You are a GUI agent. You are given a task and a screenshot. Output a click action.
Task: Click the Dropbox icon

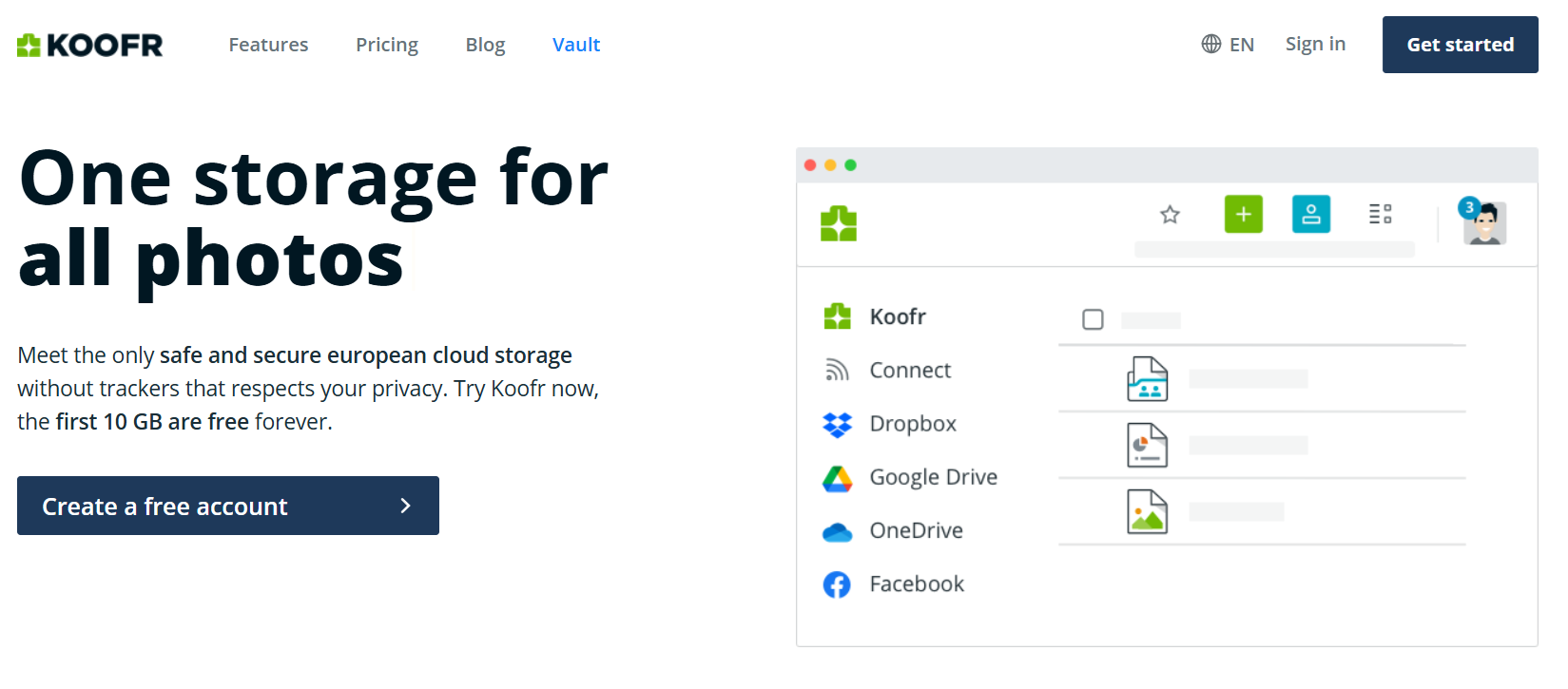click(838, 424)
